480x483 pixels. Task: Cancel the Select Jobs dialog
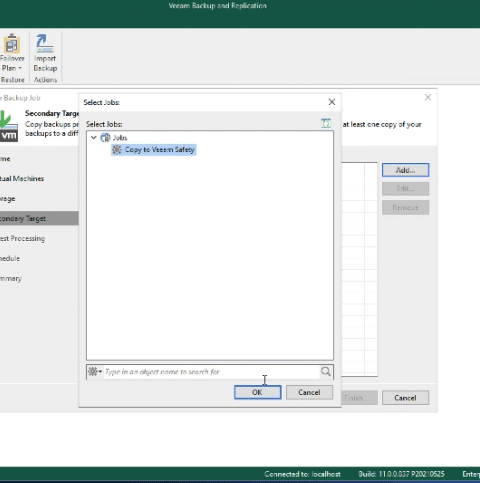tap(309, 392)
